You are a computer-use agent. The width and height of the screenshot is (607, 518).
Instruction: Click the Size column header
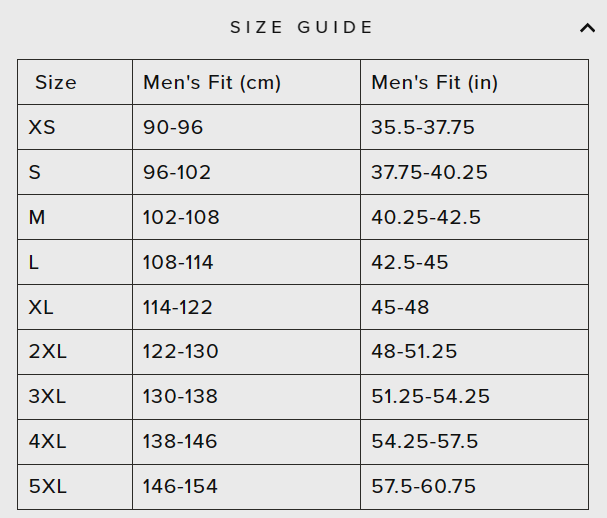coord(56,82)
